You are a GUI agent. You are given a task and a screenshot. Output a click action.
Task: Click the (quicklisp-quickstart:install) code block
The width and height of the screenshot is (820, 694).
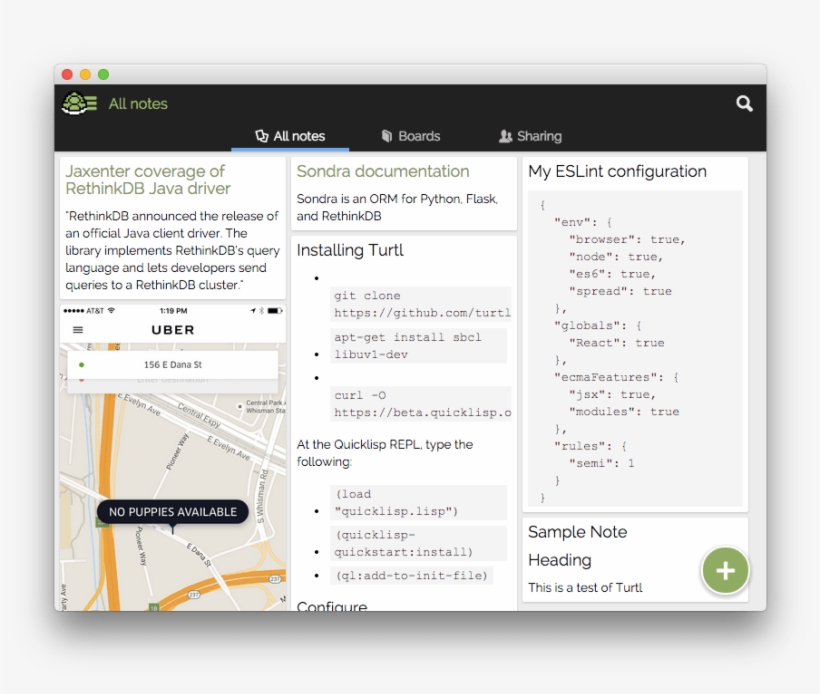(x=418, y=543)
